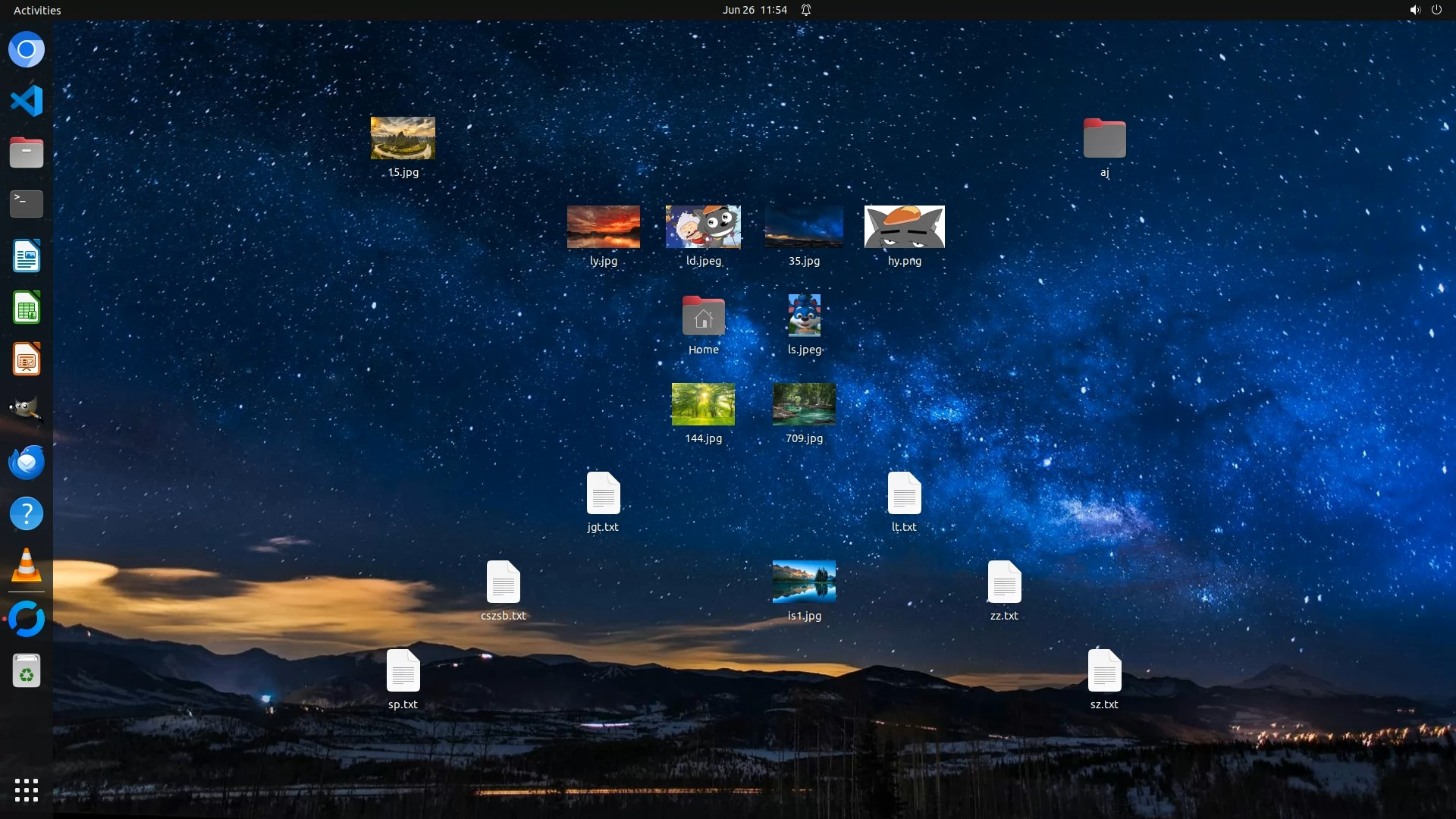Show all applications grid
The image size is (1456, 819).
(27, 790)
